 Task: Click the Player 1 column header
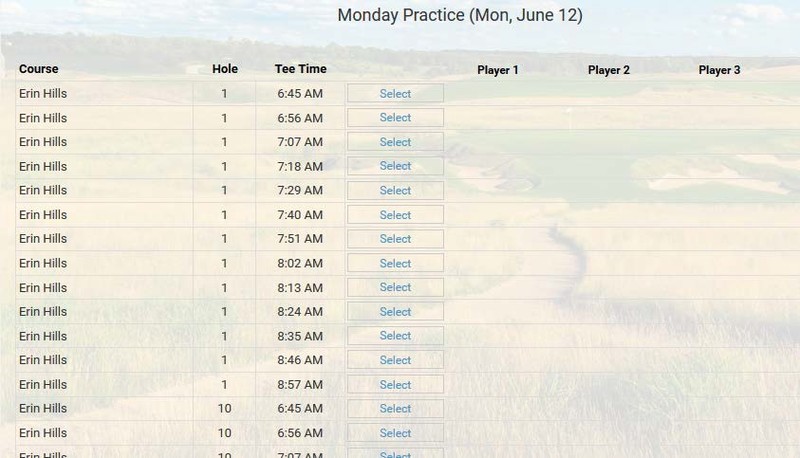(498, 71)
